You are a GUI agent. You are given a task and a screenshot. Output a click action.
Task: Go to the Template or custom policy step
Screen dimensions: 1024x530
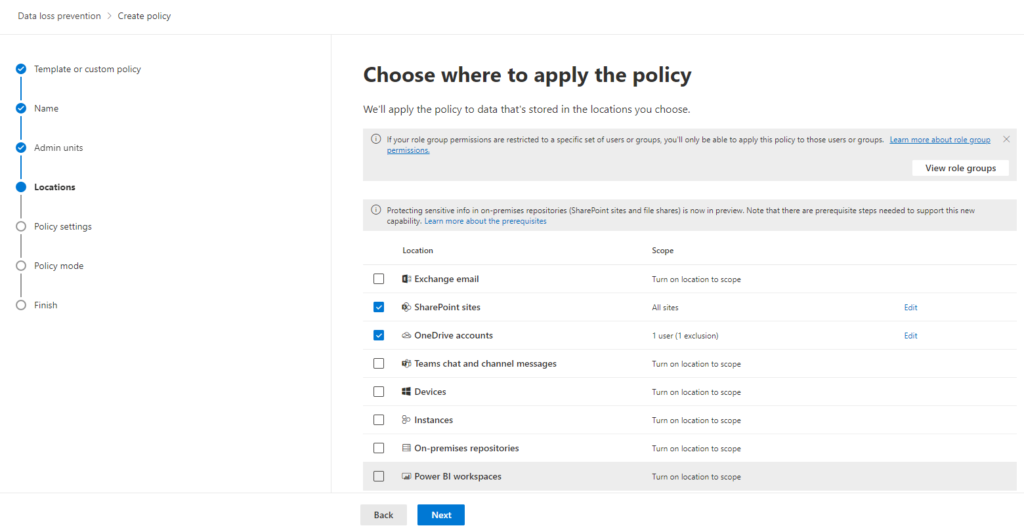pos(87,69)
